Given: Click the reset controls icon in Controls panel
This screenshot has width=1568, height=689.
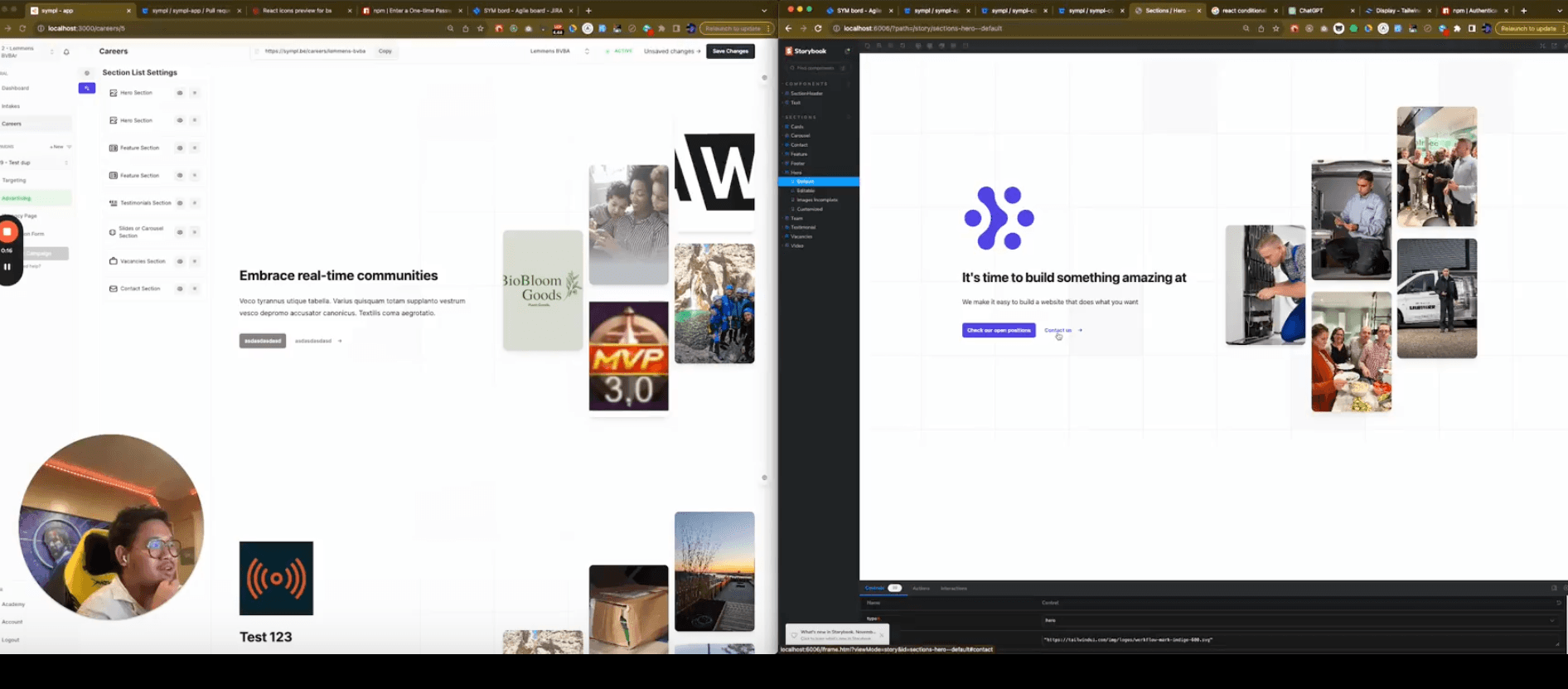Looking at the screenshot, I should click(x=1559, y=603).
